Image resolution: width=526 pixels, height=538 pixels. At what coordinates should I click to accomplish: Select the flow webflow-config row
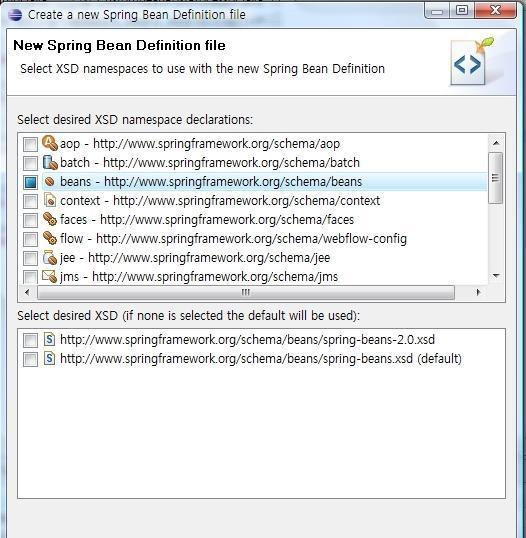click(x=233, y=238)
